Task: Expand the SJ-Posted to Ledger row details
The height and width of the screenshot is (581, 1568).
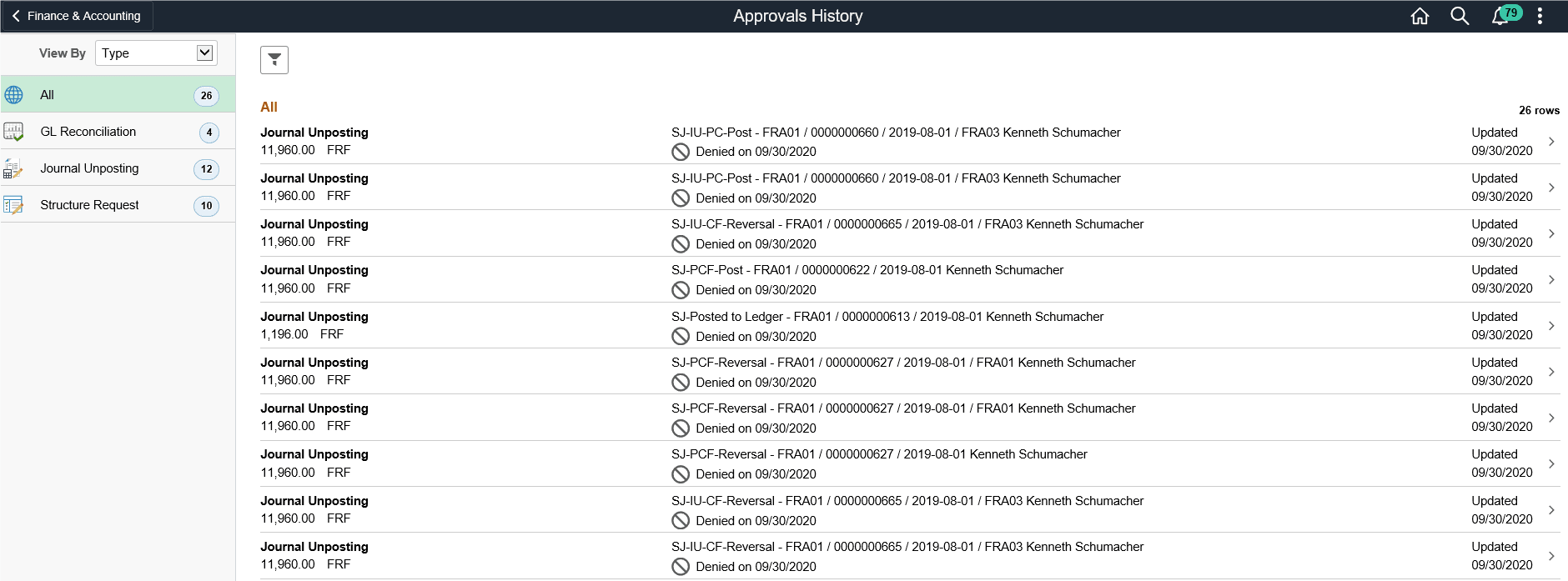Action: [x=1551, y=325]
